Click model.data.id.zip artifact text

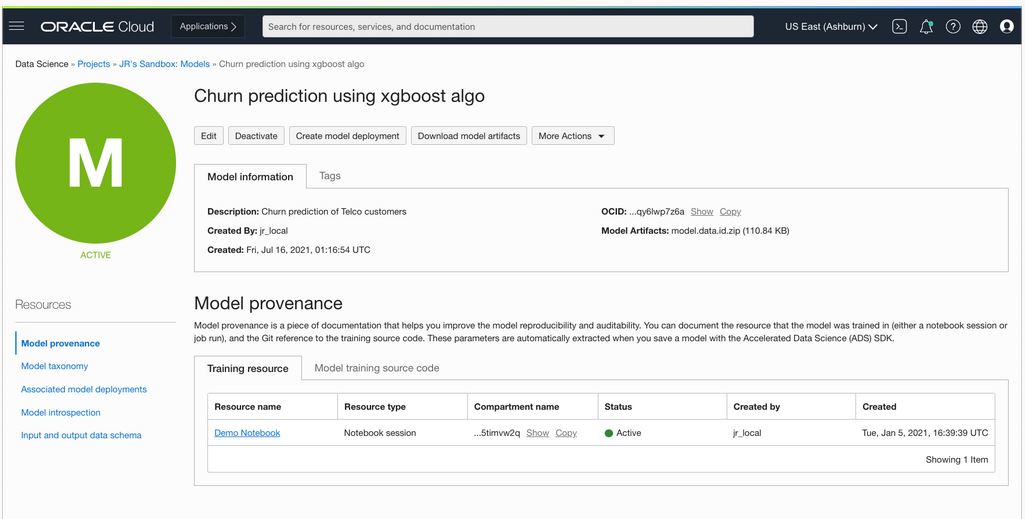tap(730, 231)
